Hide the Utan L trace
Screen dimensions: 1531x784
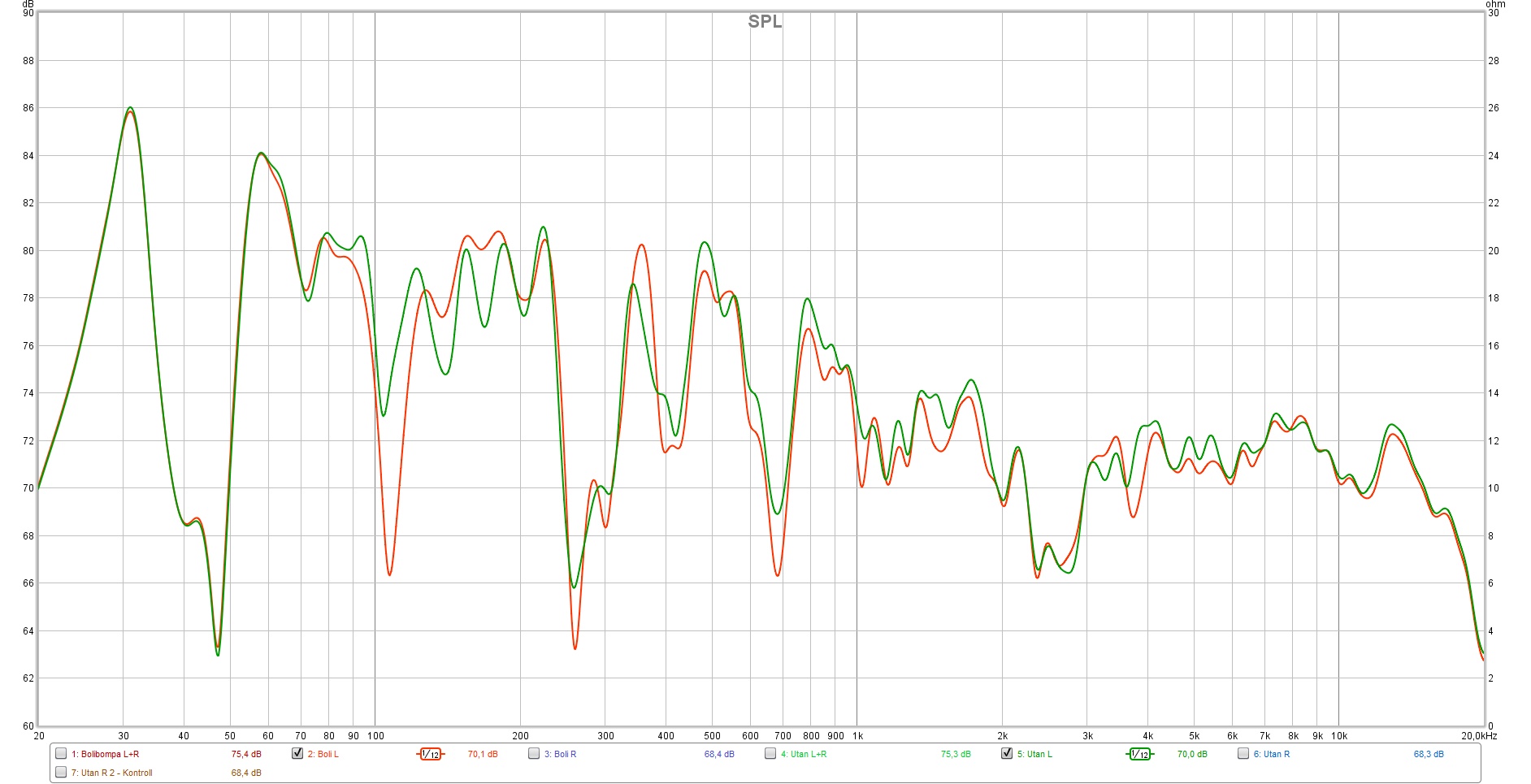coord(1007,754)
